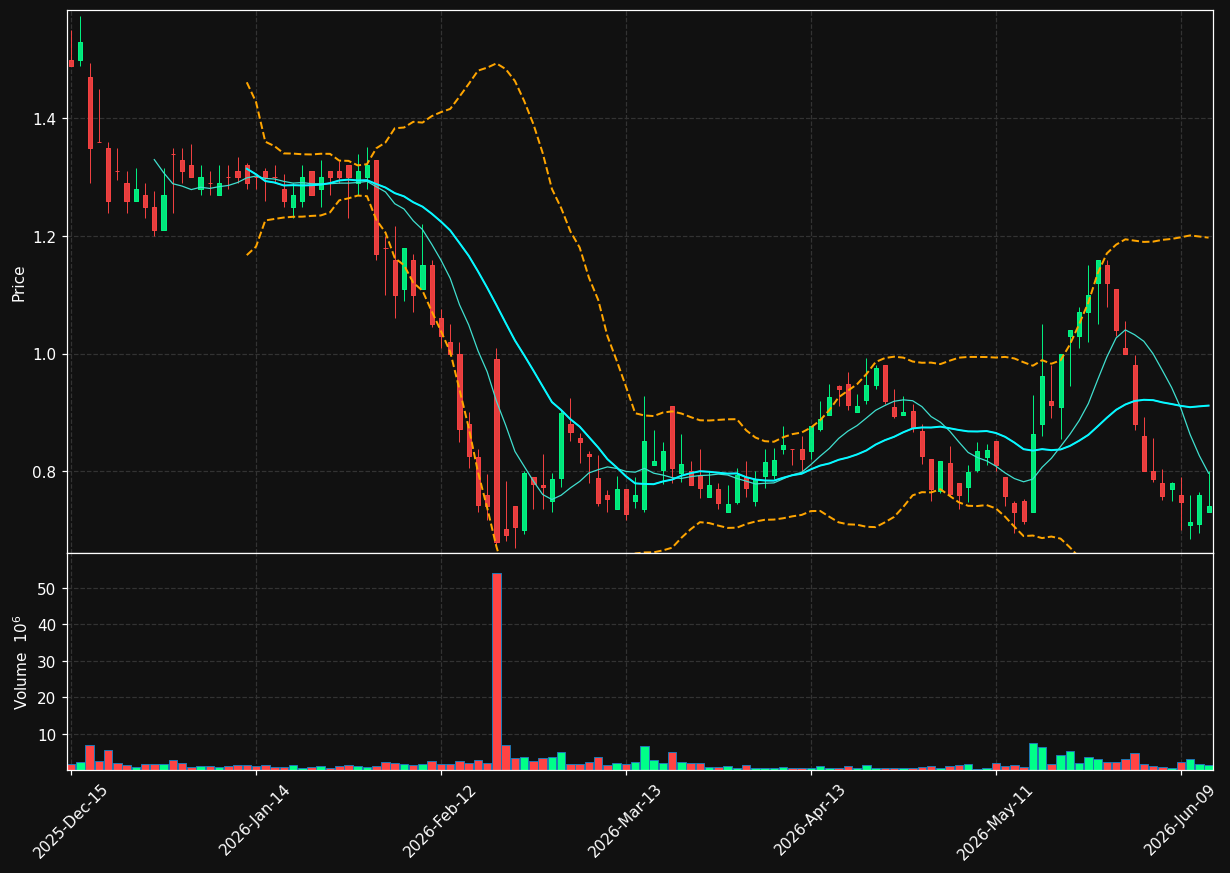The image size is (1230, 873).
Task: Click the 1.0 price axis tick
Action: (44, 354)
